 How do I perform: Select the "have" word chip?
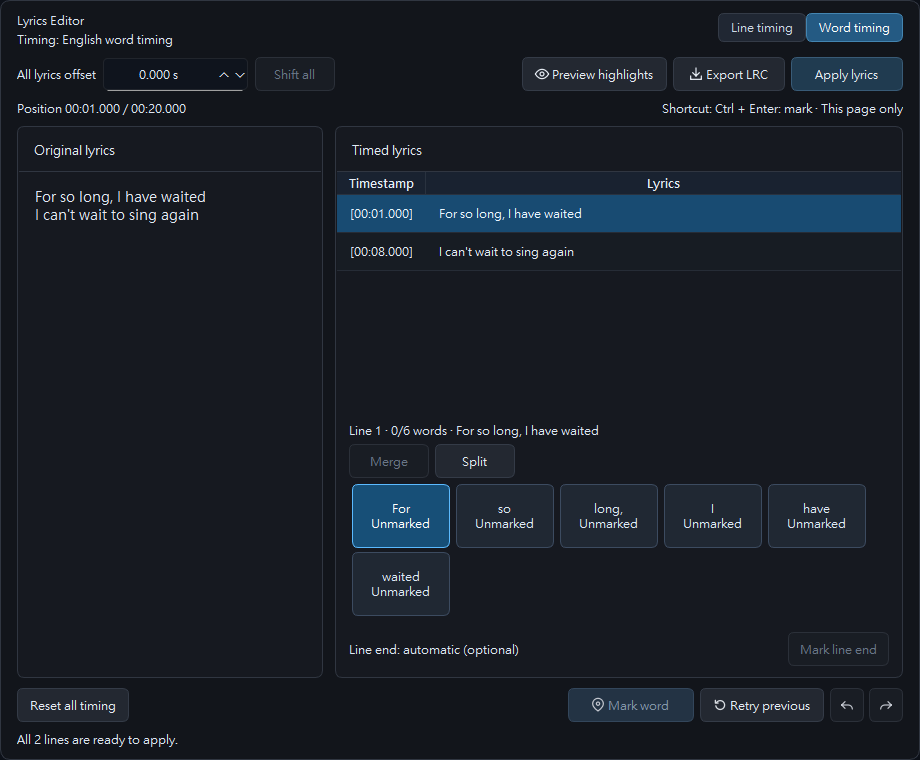[x=816, y=516]
